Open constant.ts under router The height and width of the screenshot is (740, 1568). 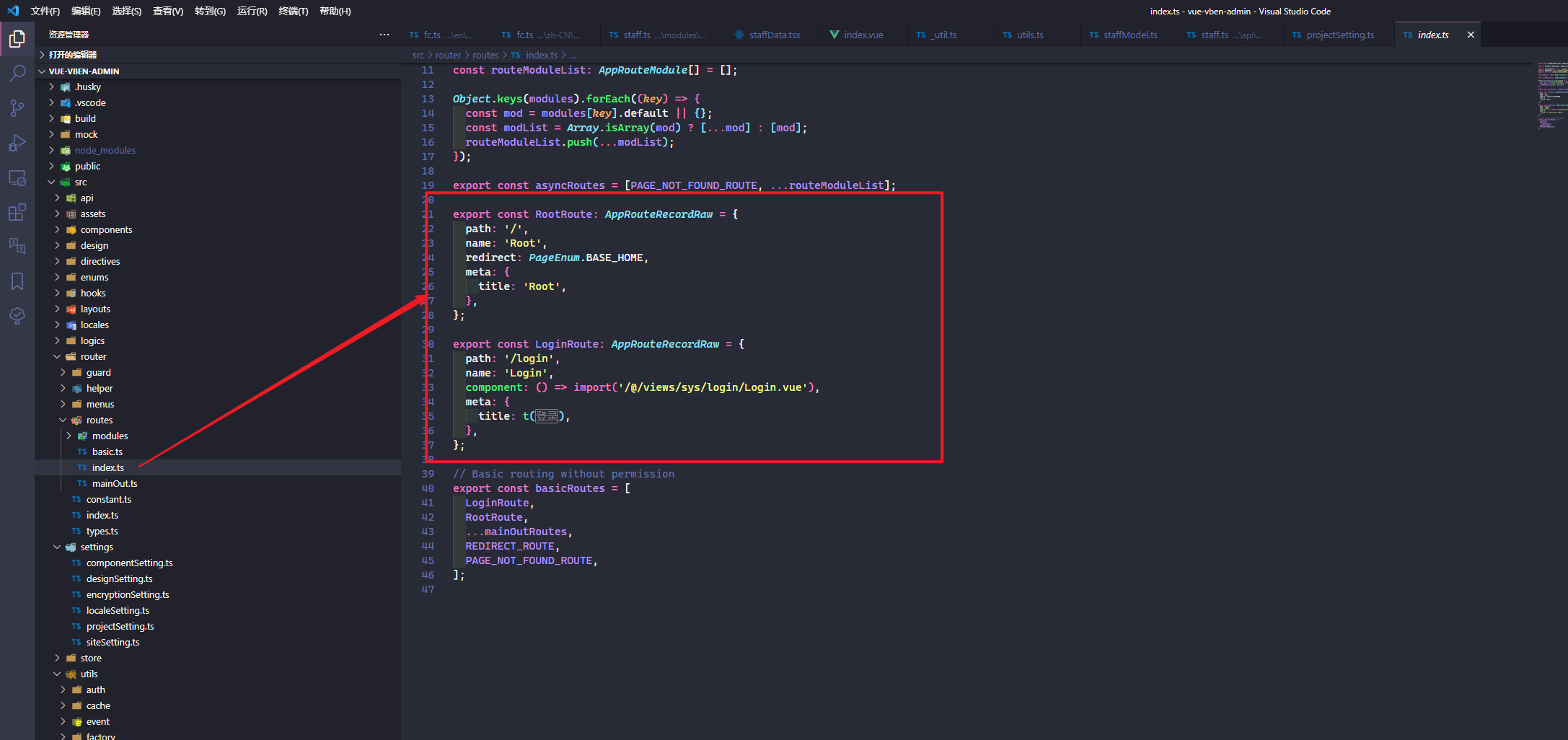(109, 499)
